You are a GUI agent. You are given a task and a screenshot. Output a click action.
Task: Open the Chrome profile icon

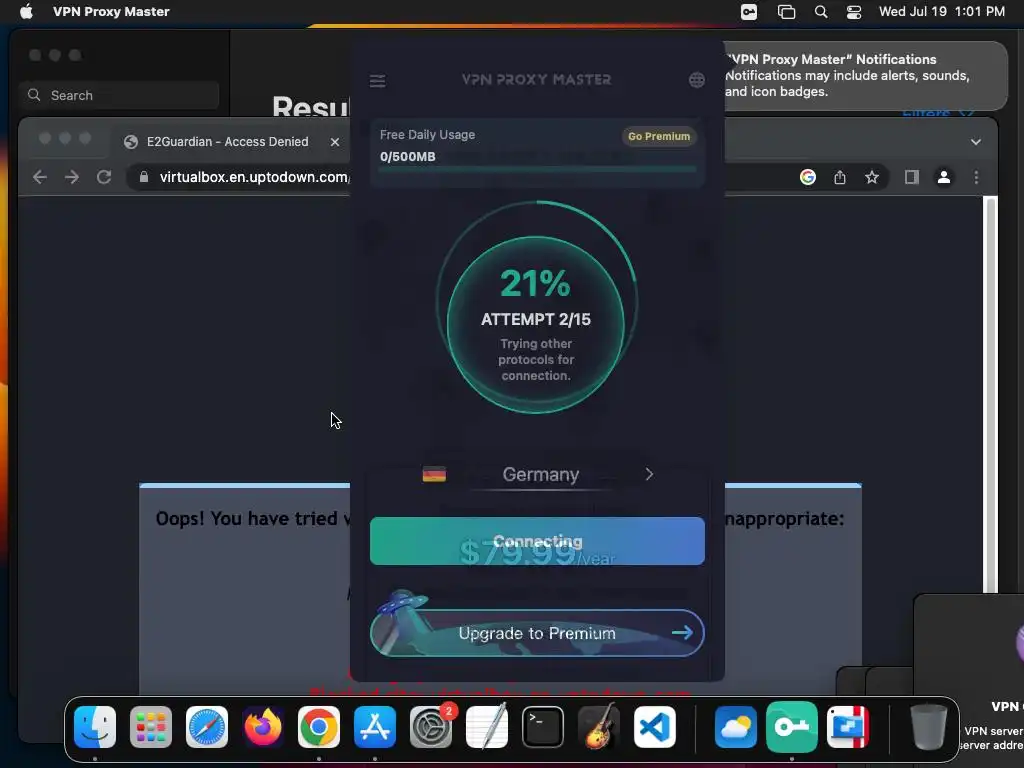(944, 177)
